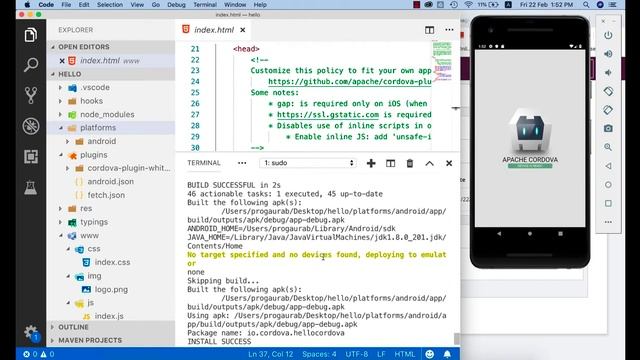Close index.html in Open Editors list

pyautogui.click(x=62, y=61)
